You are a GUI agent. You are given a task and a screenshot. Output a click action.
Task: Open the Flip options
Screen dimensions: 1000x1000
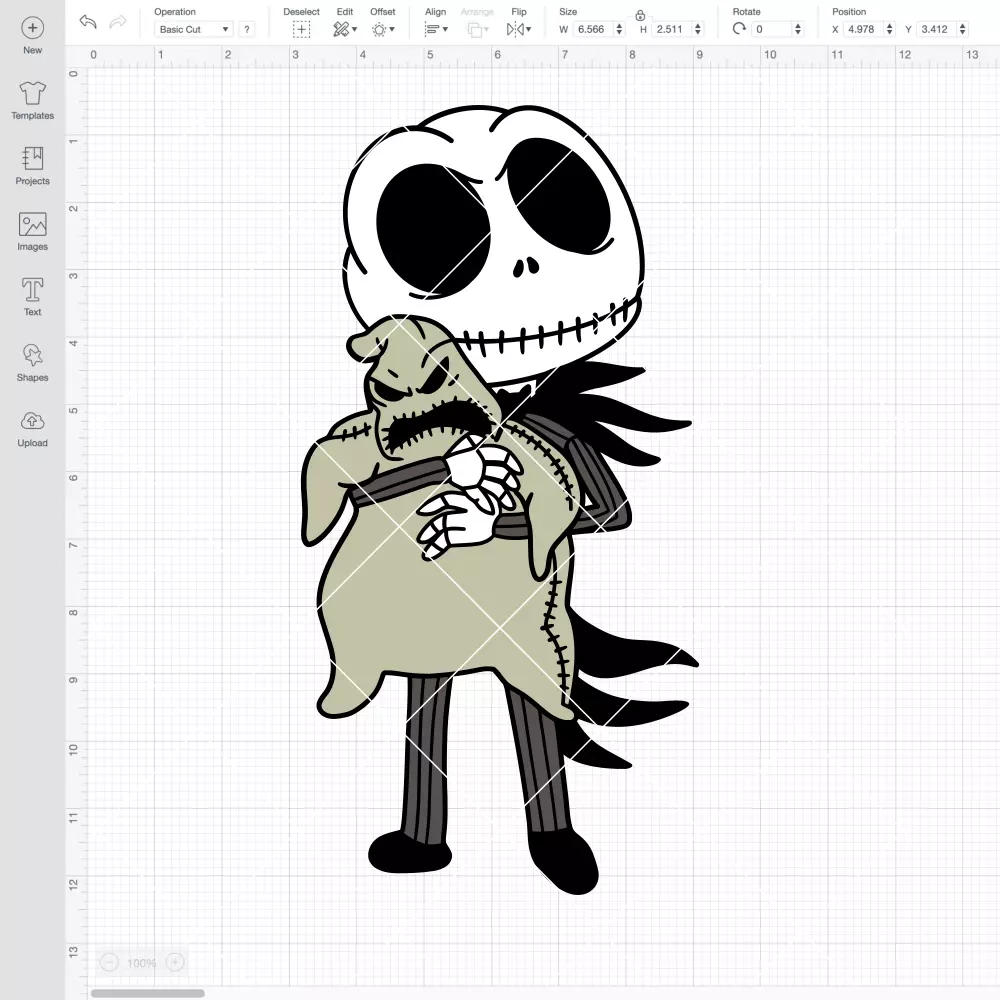tap(518, 29)
